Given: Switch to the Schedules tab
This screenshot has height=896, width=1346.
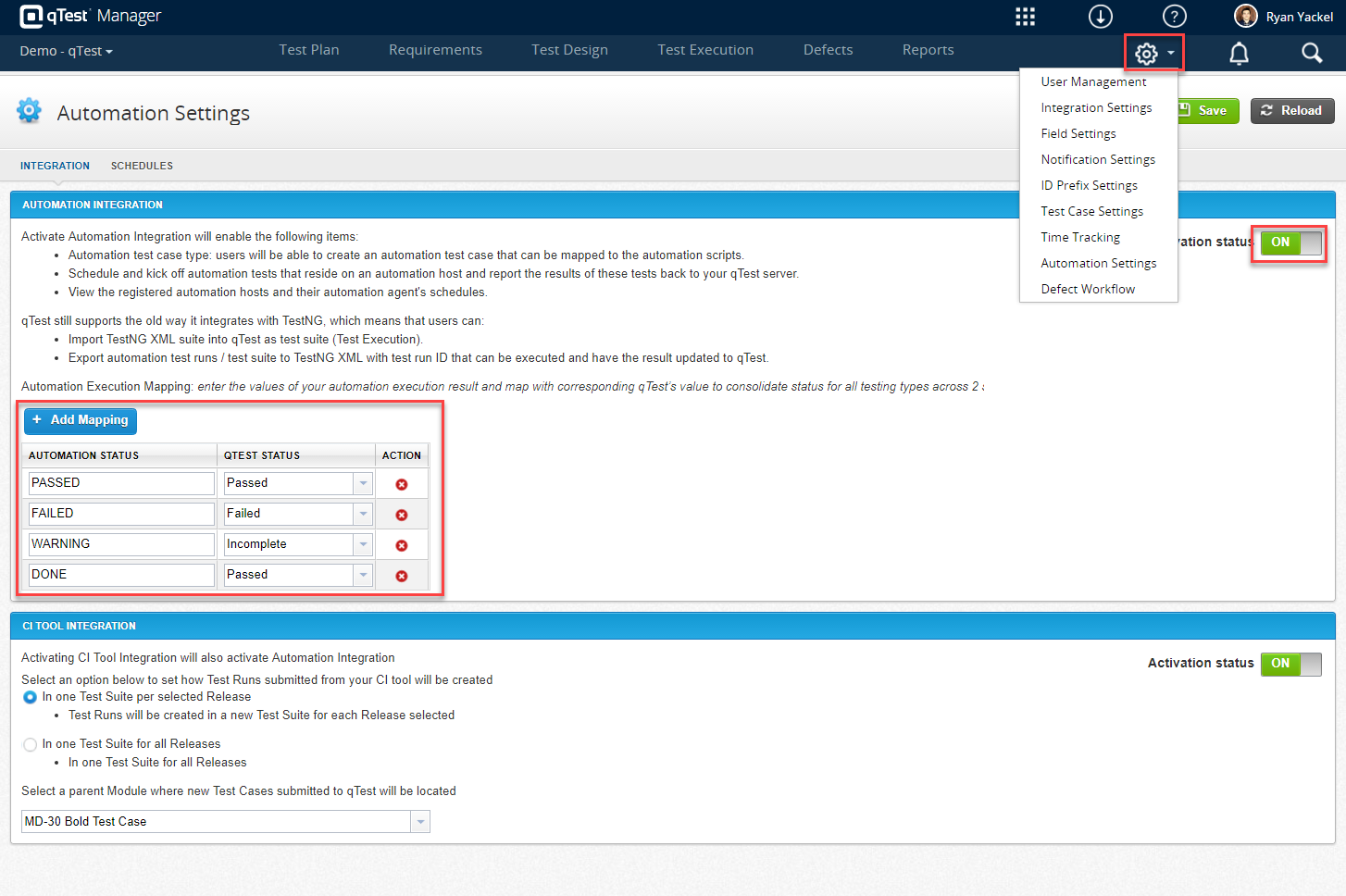Looking at the screenshot, I should pos(142,166).
